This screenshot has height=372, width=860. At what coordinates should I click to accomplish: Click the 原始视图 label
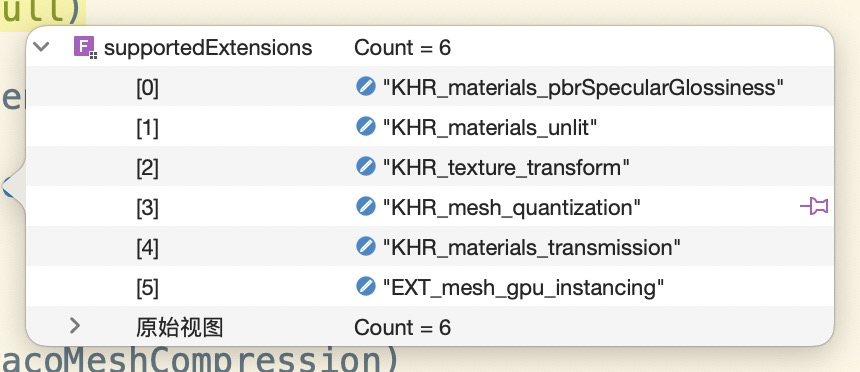[x=180, y=328]
